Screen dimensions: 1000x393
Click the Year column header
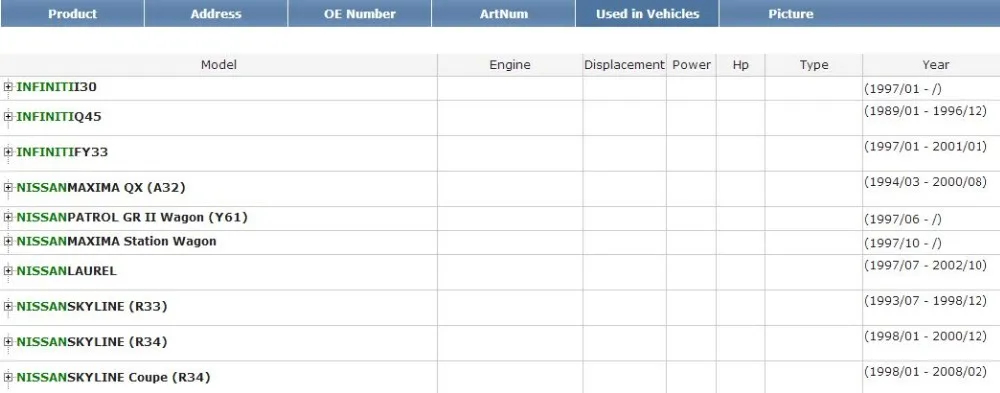(x=936, y=64)
